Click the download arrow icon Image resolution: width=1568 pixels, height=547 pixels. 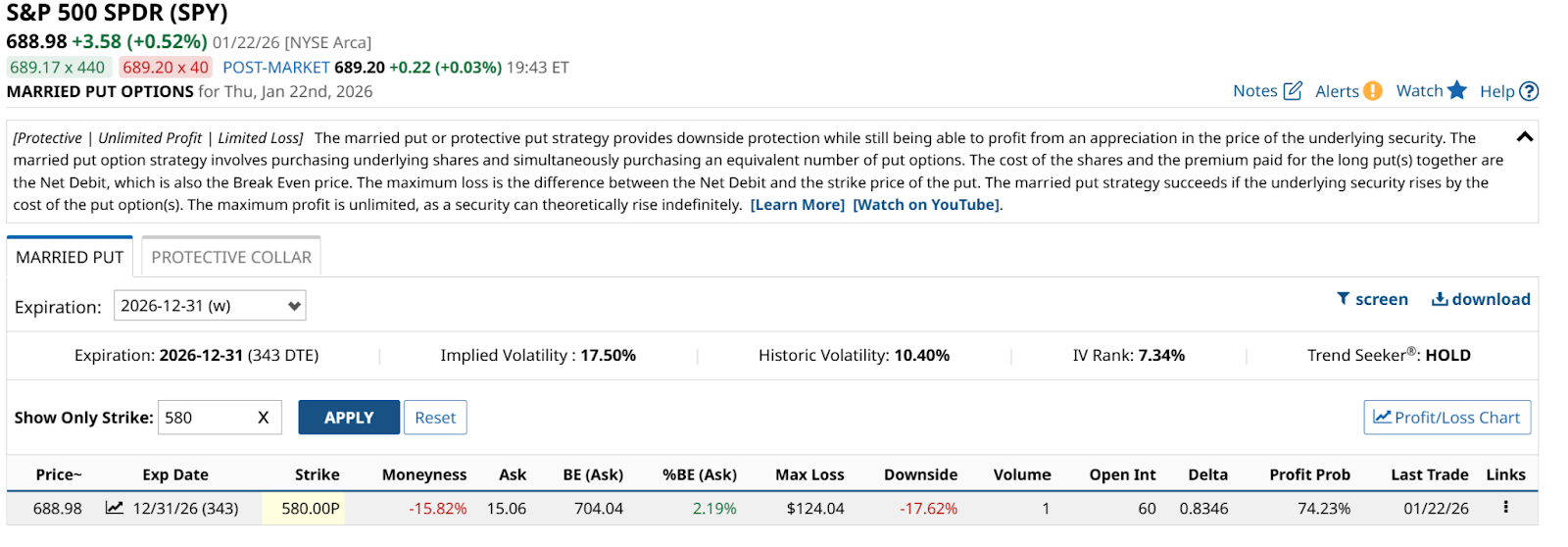click(x=1440, y=299)
